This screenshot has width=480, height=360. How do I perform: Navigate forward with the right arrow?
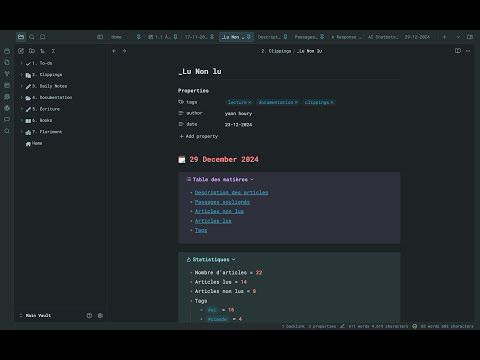click(125, 51)
